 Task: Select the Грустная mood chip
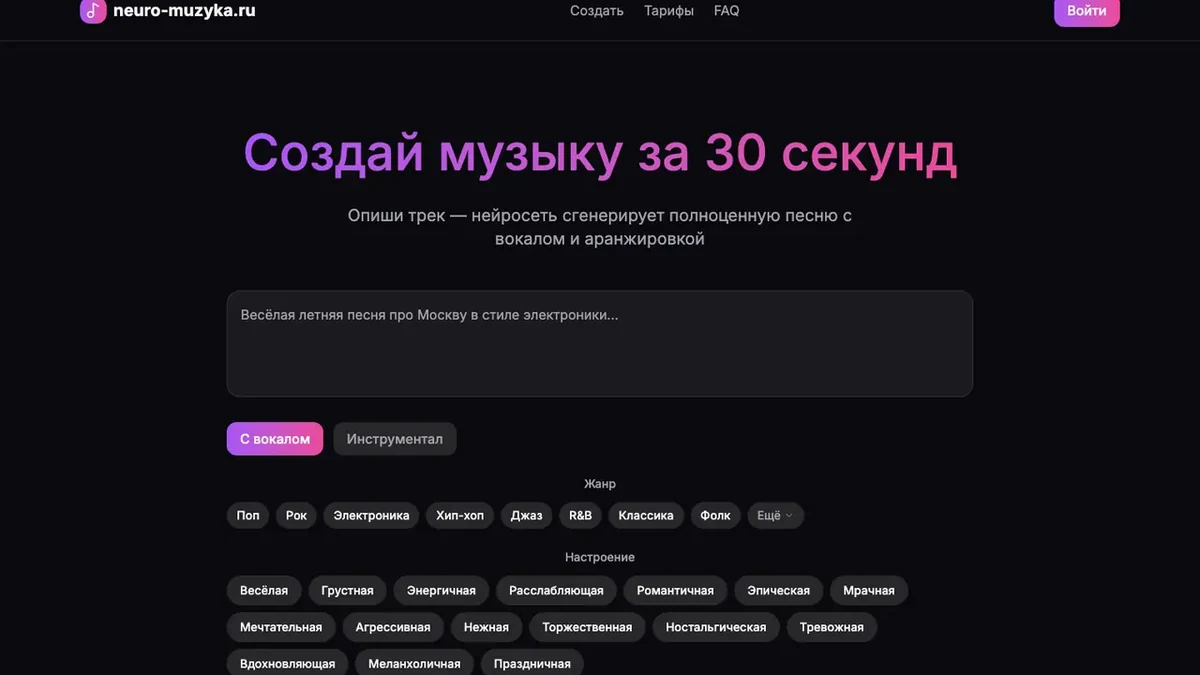347,591
